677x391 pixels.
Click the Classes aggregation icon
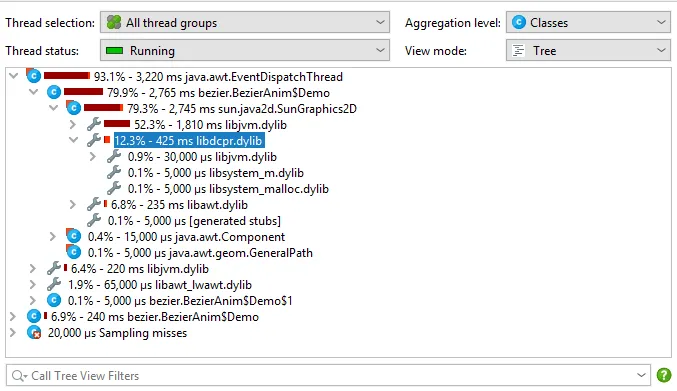(x=519, y=22)
